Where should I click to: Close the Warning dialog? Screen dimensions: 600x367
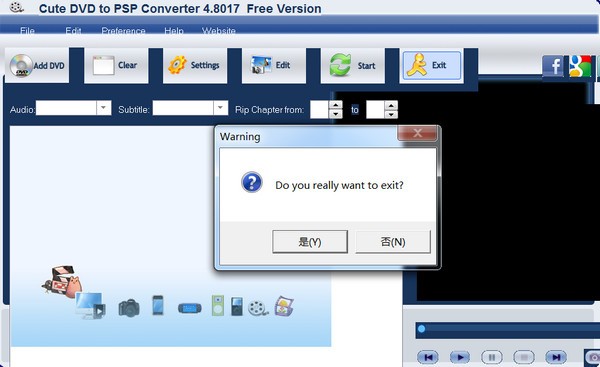417,133
